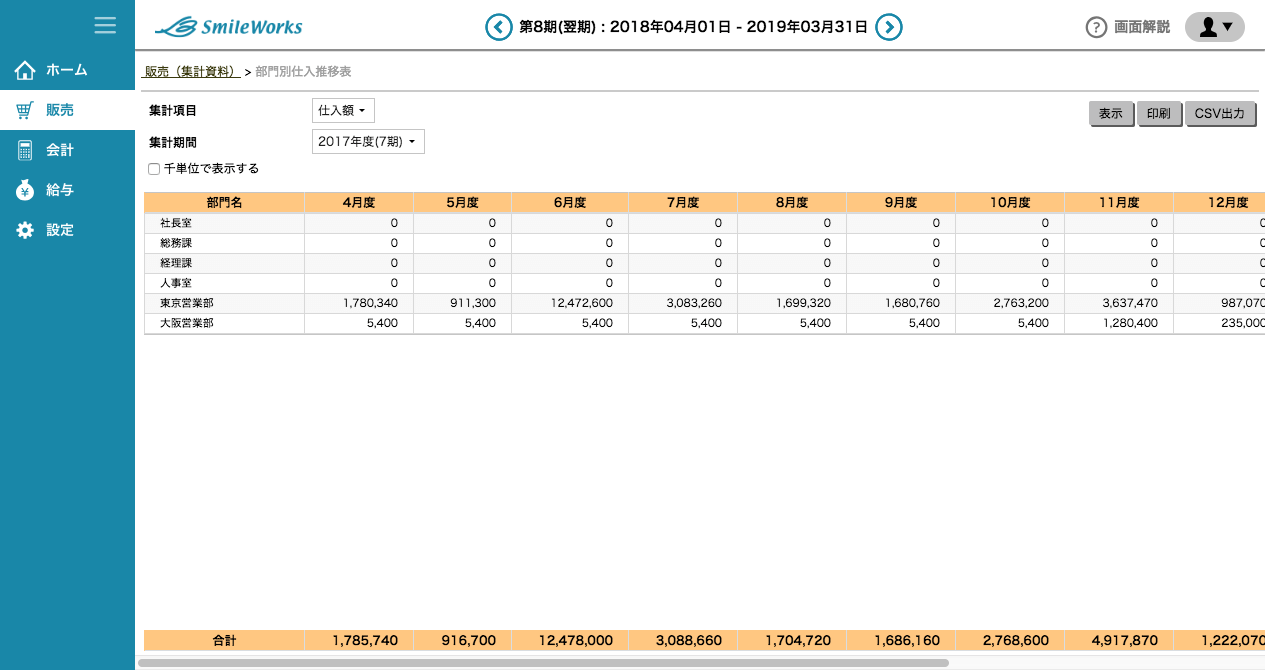This screenshot has height=670, width=1265.
Task: Click cell value 1,280,400
Action: [1128, 324]
